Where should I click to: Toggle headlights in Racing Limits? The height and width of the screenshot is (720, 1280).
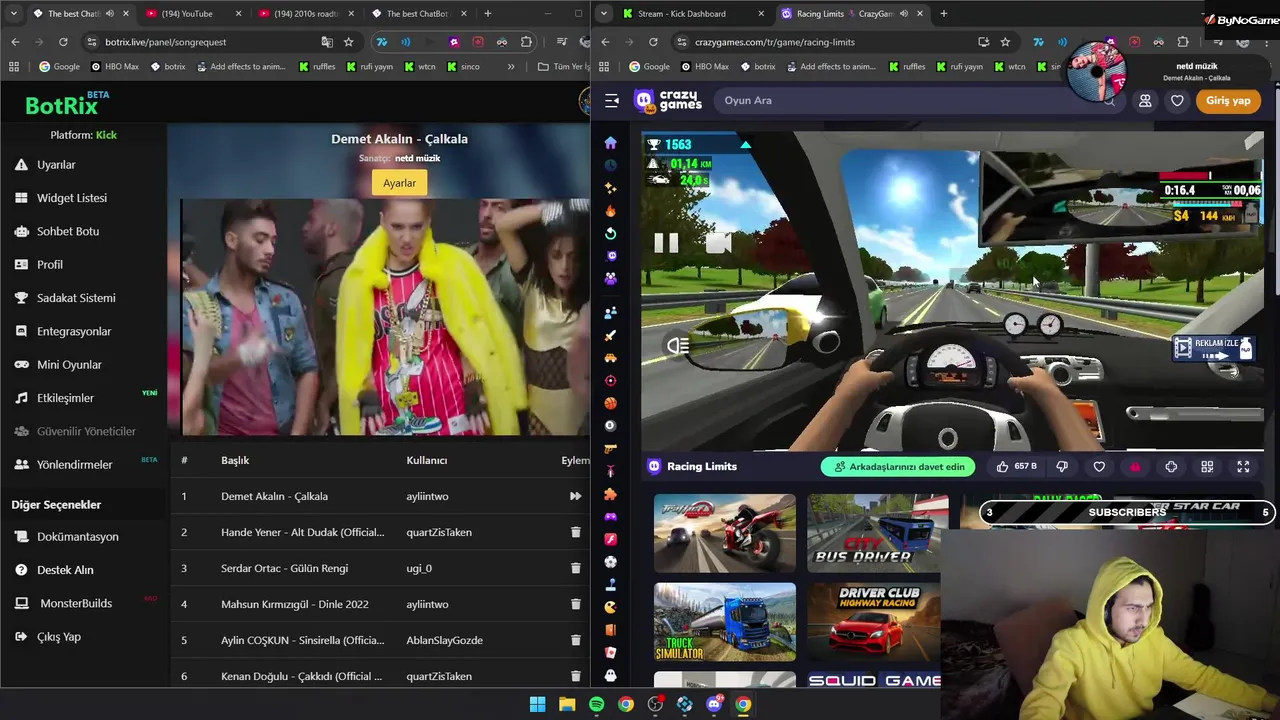coord(678,346)
